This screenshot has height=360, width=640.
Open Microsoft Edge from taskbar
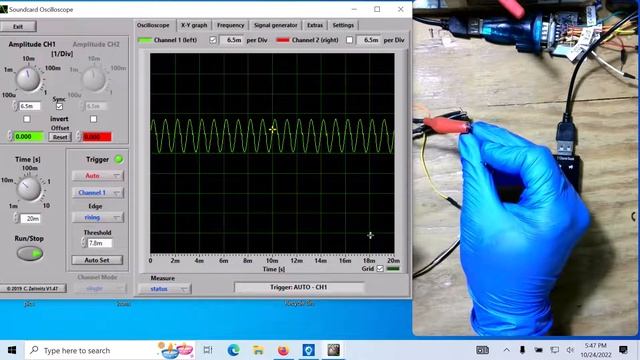233,350
